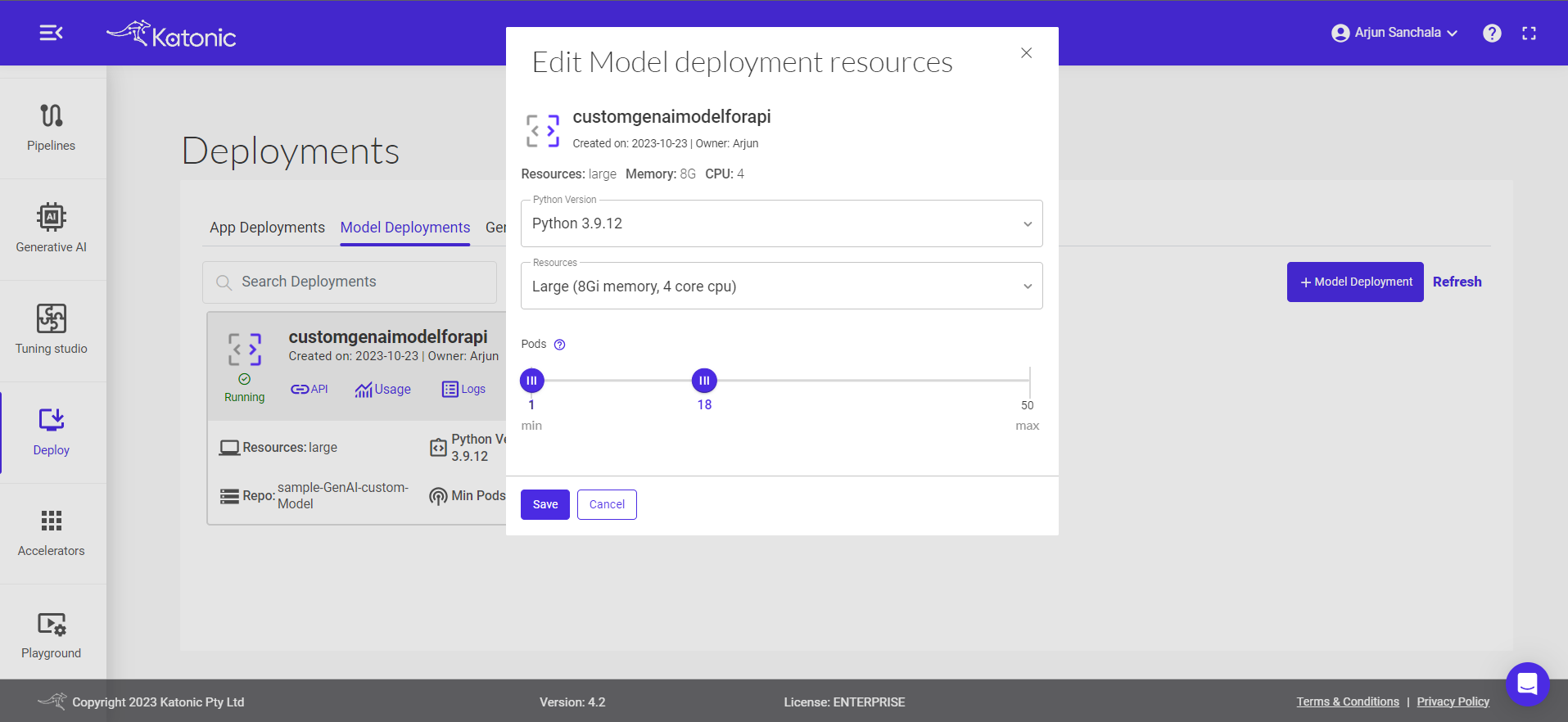Click the + Model Deployment button
Viewport: 1568px width, 722px height.
point(1355,282)
